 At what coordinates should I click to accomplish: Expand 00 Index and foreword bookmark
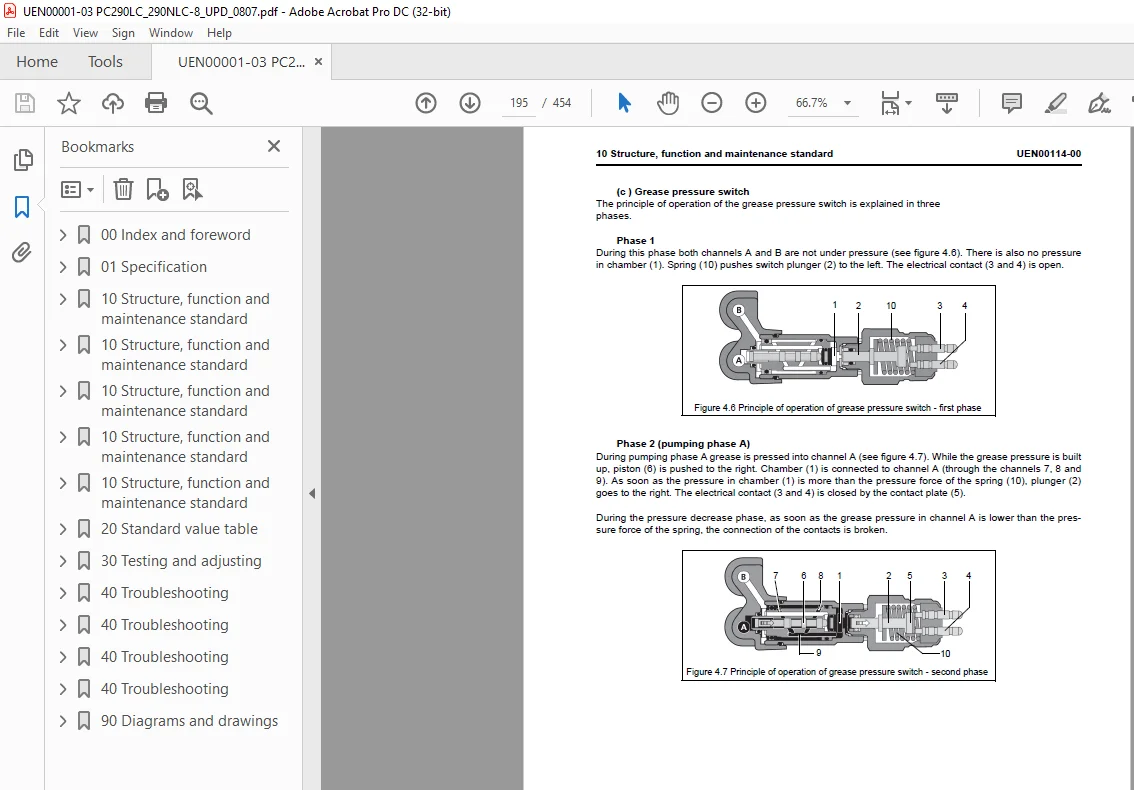click(x=63, y=234)
